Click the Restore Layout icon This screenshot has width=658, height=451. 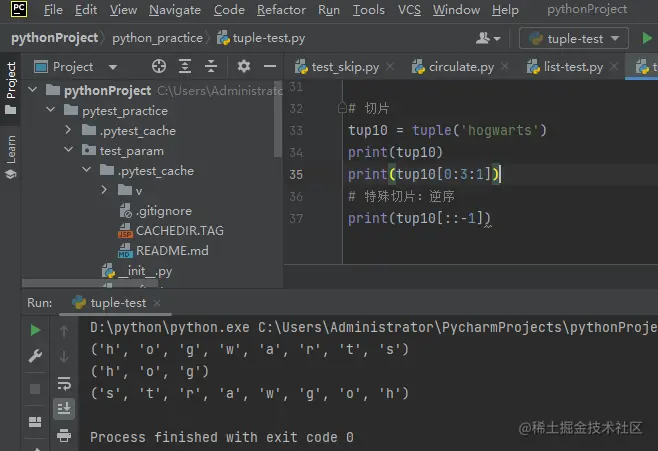(35, 422)
